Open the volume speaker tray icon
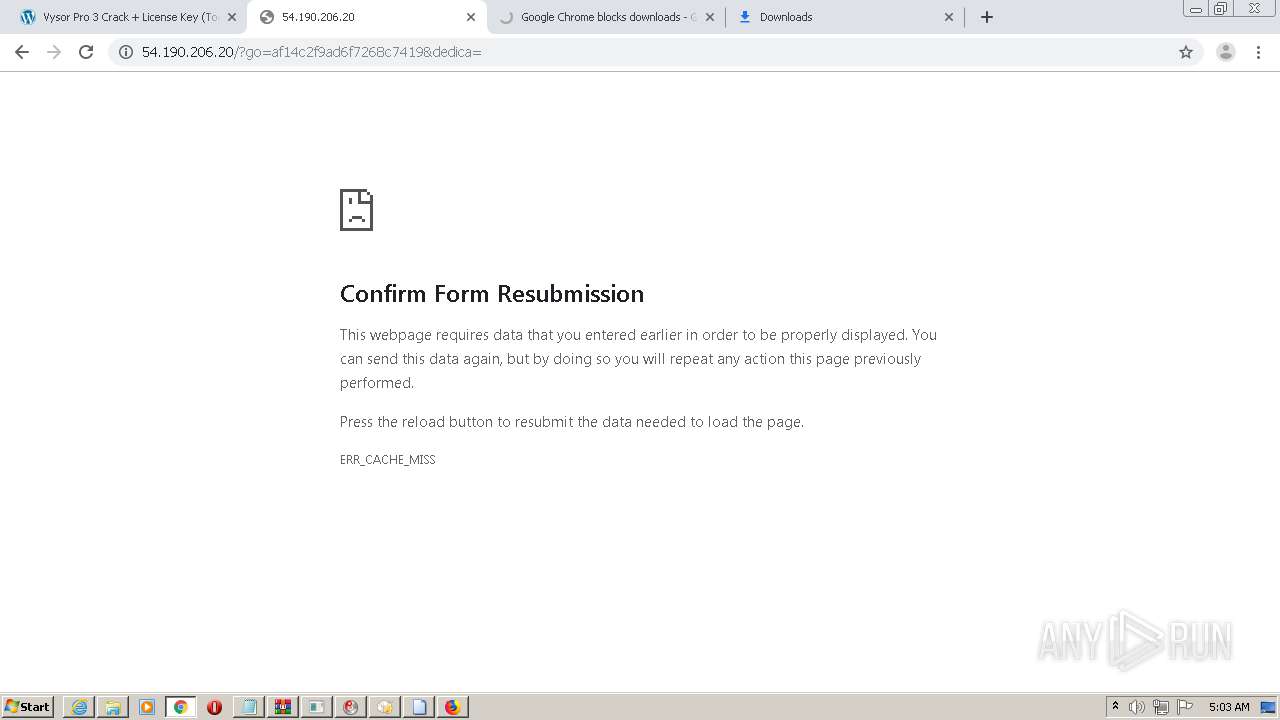Image resolution: width=1280 pixels, height=720 pixels. pos(1137,707)
